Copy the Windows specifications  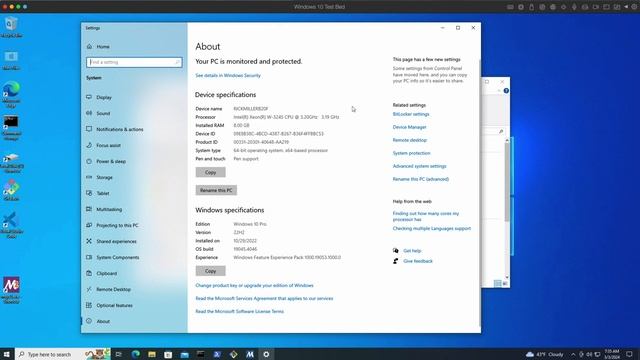210,271
